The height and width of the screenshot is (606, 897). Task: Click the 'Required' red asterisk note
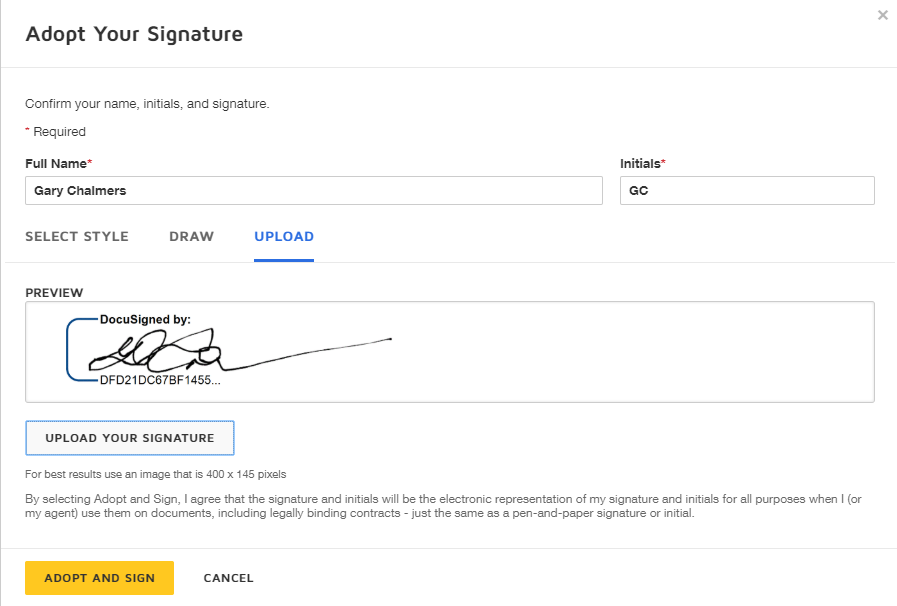click(55, 131)
